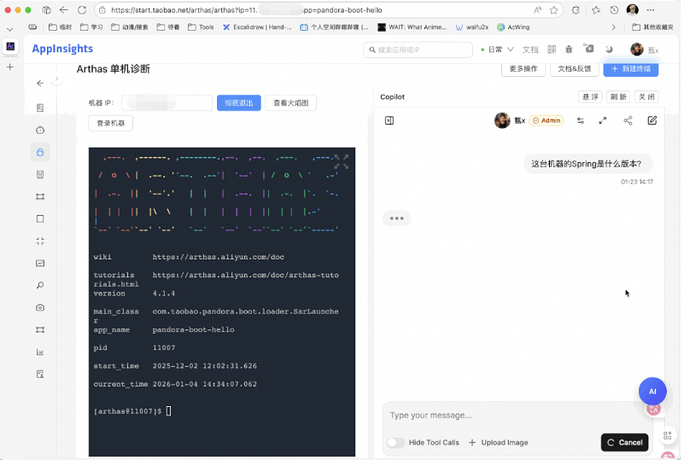This screenshot has width=690, height=465.
Task: Open the Excalidraw bookmark
Action: coord(257,27)
